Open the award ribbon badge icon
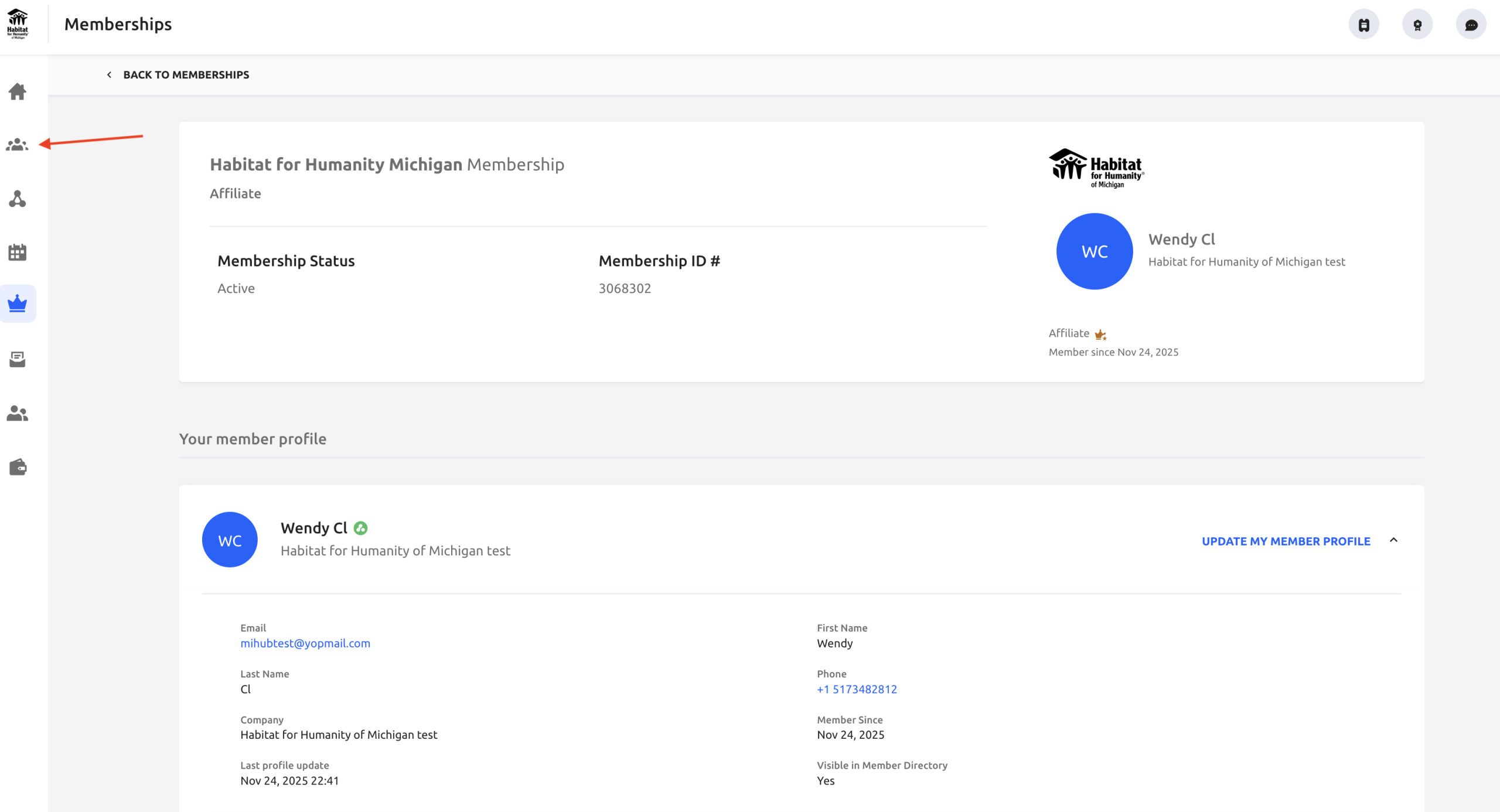 [1417, 25]
